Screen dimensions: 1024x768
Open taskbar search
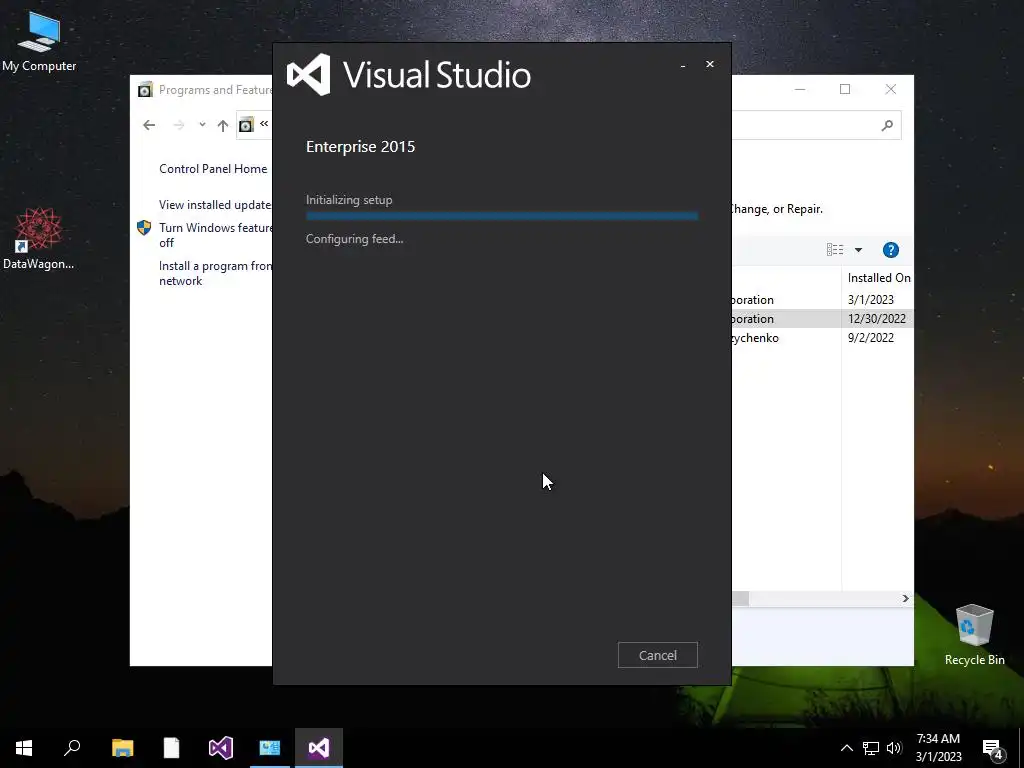click(72, 748)
